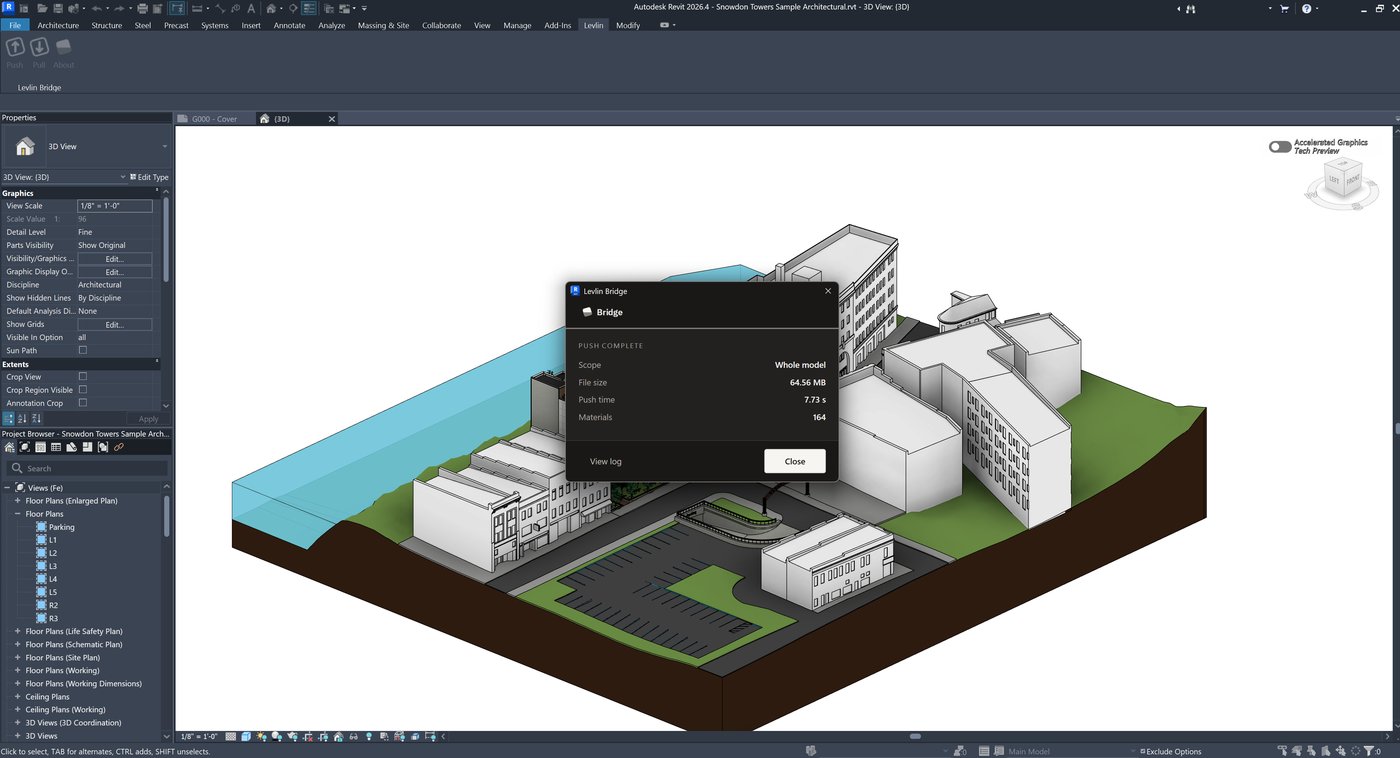
Task: Check the Annotation Crop checkbox
Action: tap(83, 403)
